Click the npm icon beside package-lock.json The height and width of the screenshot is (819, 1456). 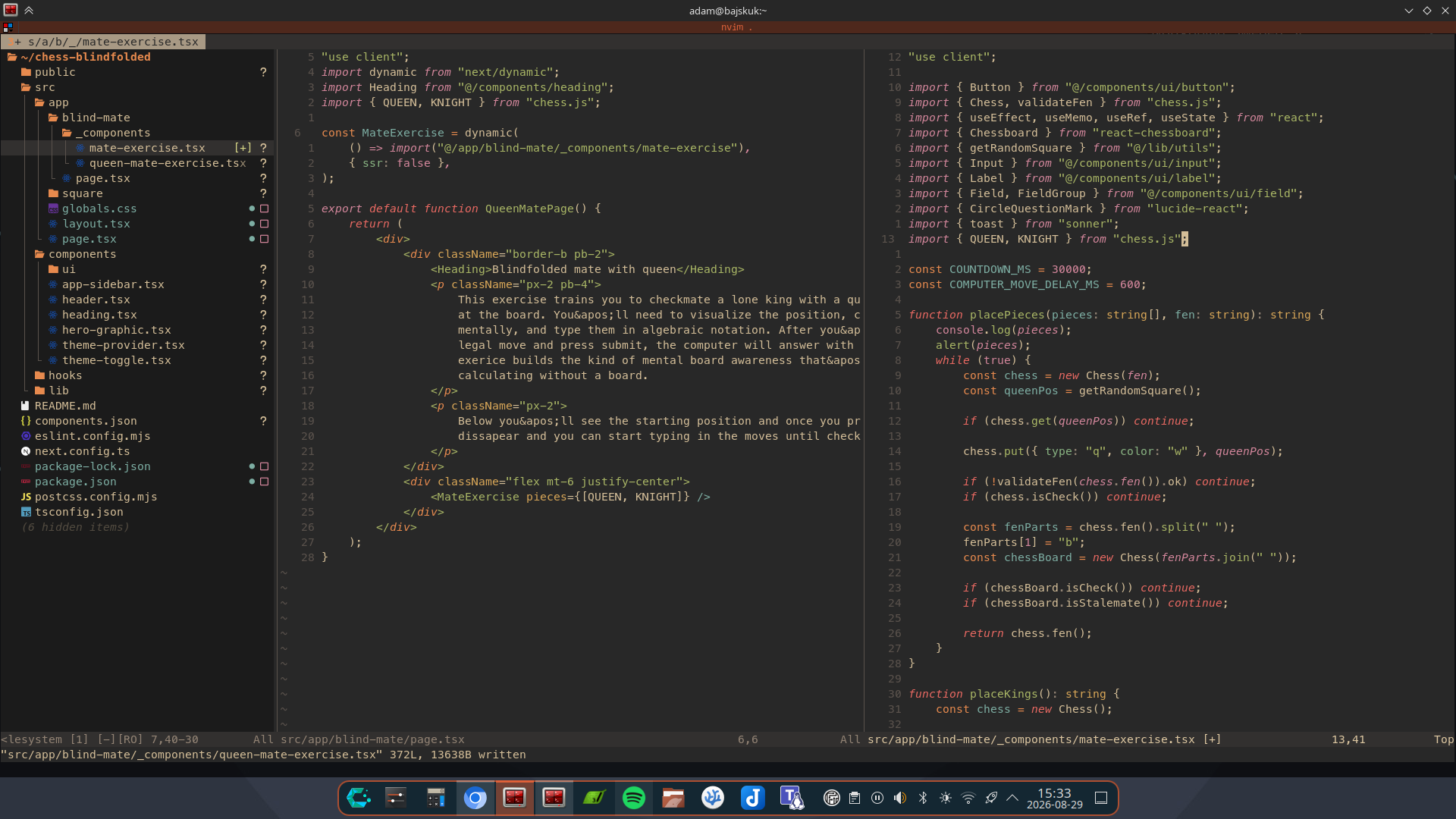pyautogui.click(x=26, y=466)
